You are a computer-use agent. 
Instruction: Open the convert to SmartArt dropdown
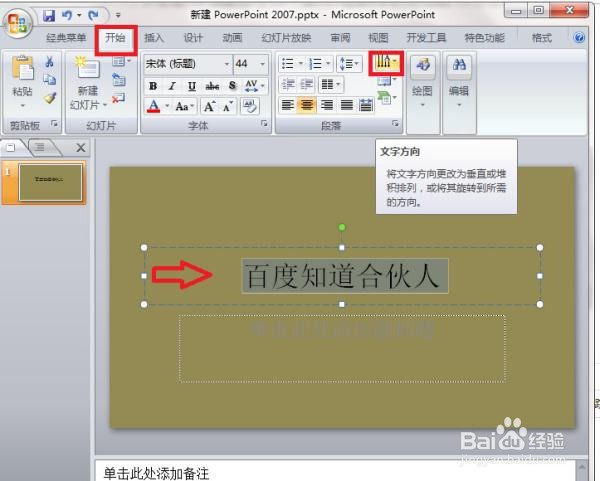(386, 98)
